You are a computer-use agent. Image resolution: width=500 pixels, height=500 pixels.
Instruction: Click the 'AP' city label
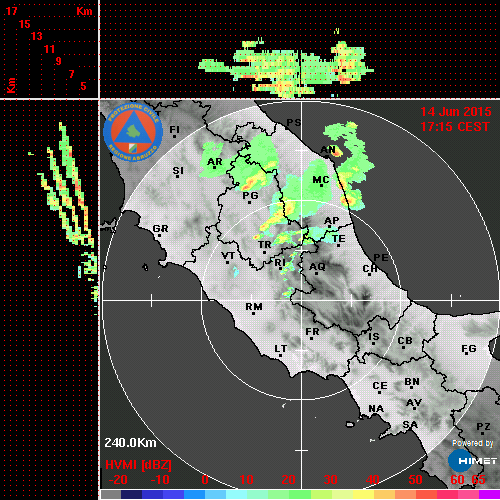click(x=332, y=221)
